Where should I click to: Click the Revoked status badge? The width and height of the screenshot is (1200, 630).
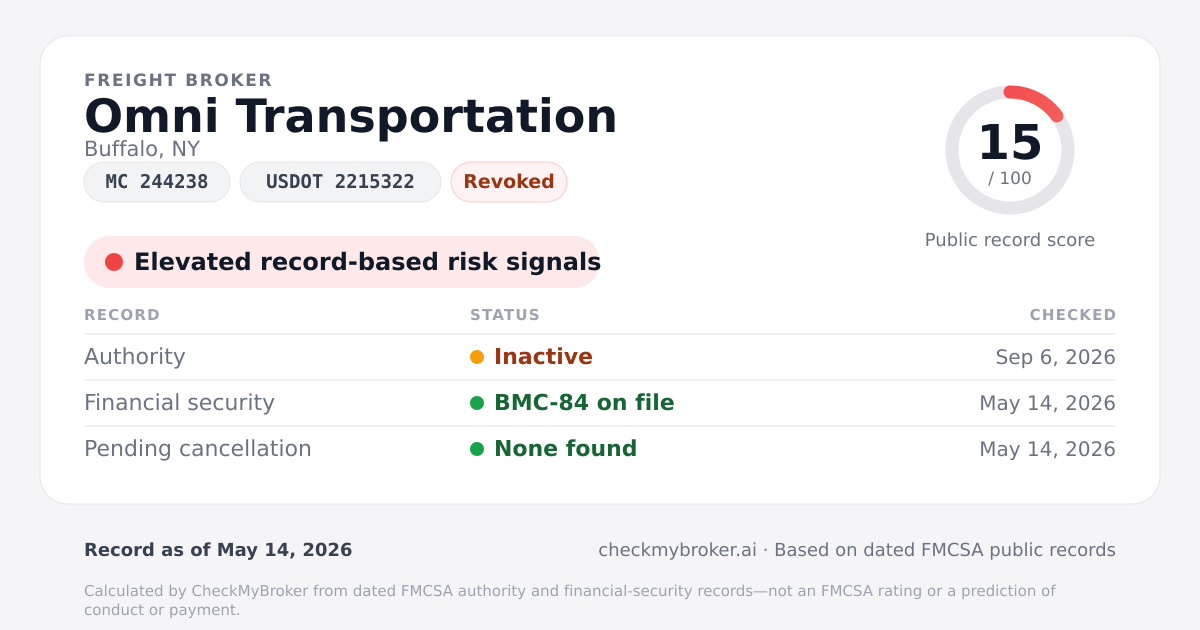click(509, 182)
